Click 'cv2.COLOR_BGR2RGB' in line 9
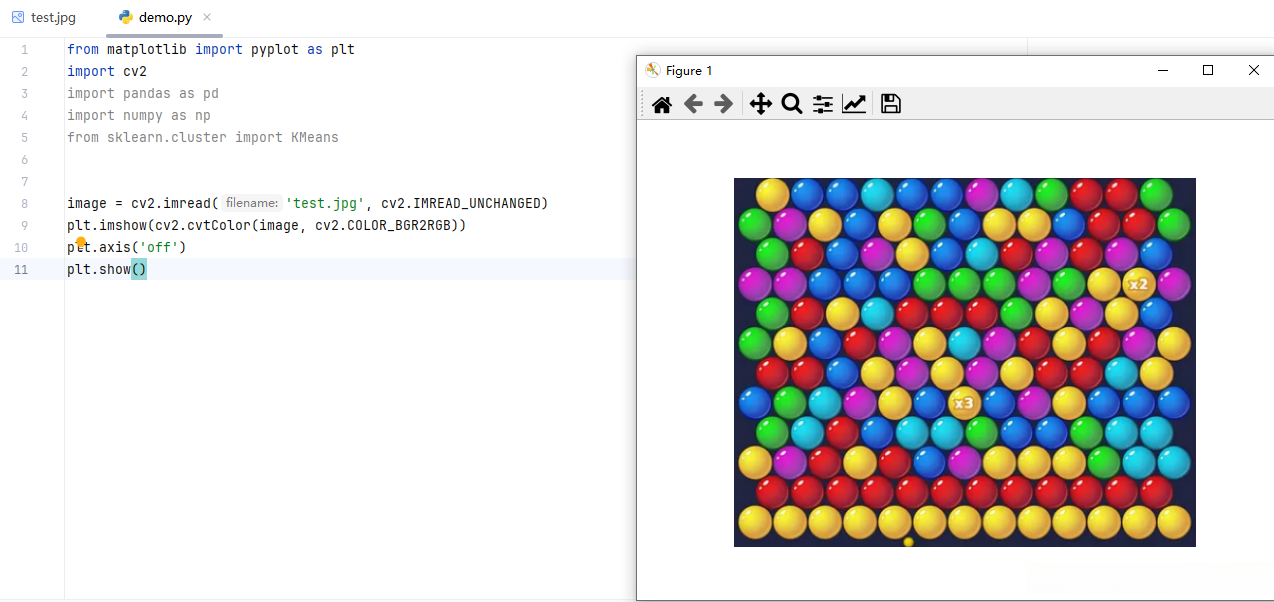 pos(383,225)
